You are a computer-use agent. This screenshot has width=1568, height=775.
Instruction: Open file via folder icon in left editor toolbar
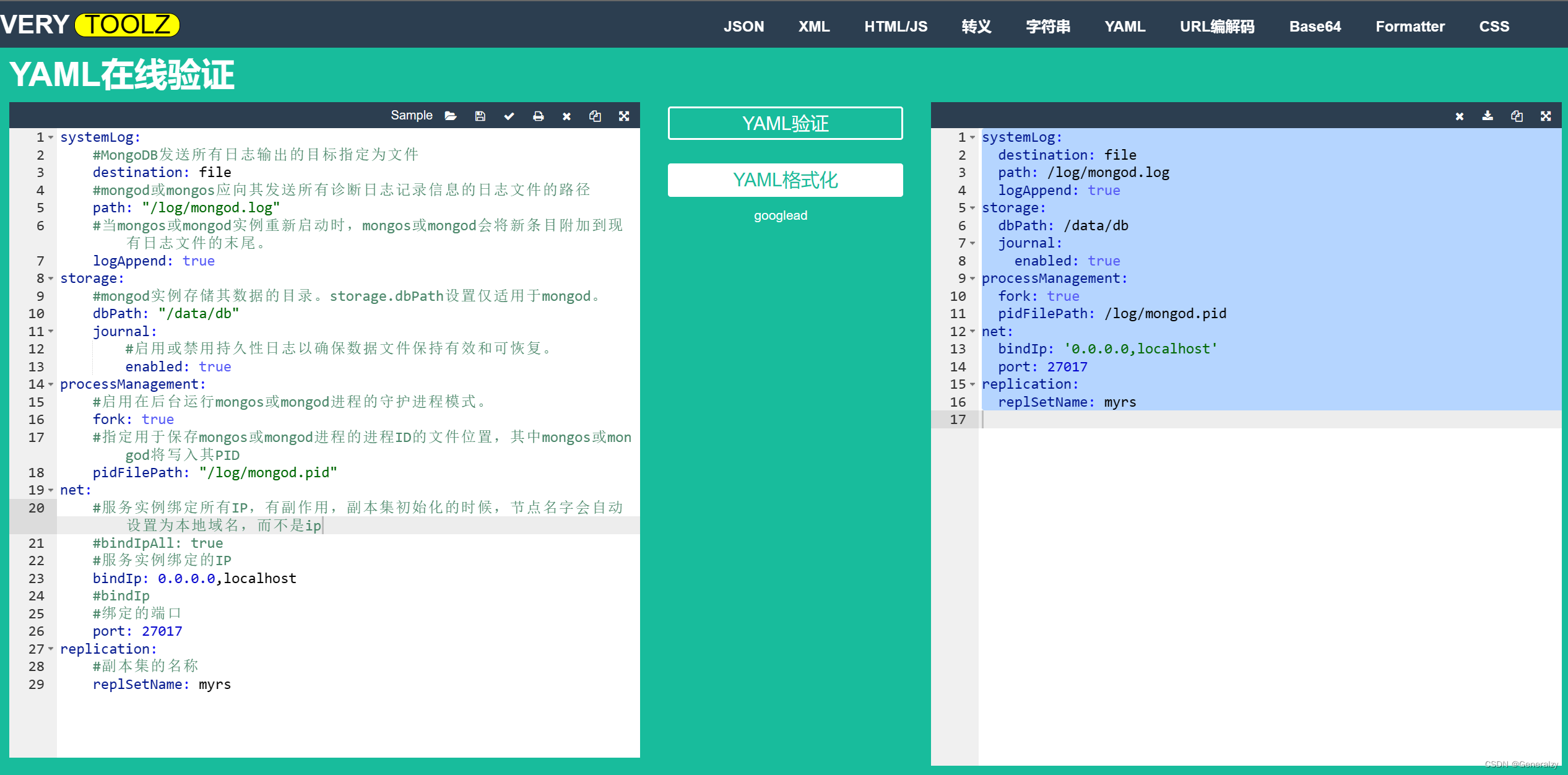451,116
